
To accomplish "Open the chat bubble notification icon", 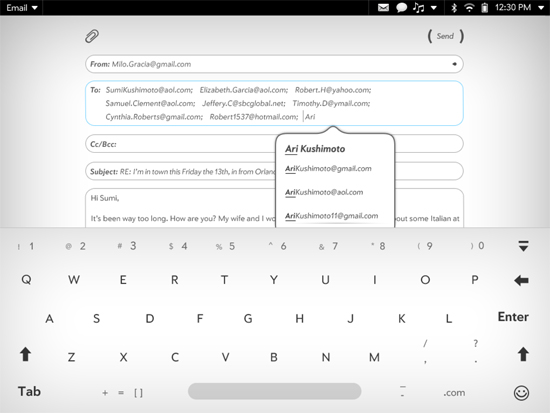I will 401,7.
